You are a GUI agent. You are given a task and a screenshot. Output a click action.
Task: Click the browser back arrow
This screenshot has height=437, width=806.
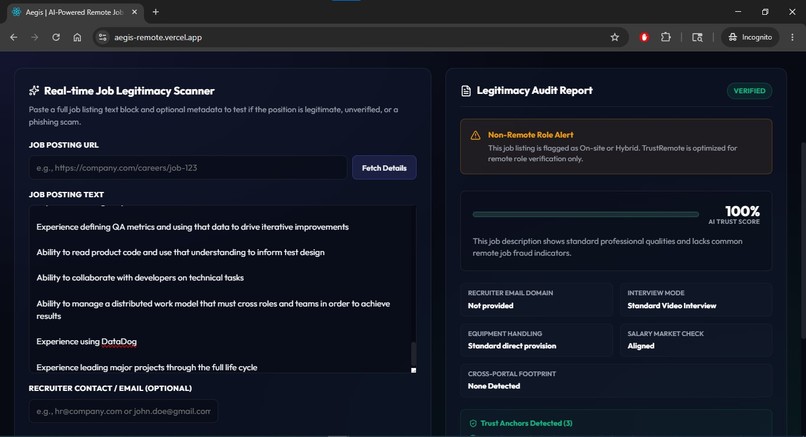tap(14, 37)
